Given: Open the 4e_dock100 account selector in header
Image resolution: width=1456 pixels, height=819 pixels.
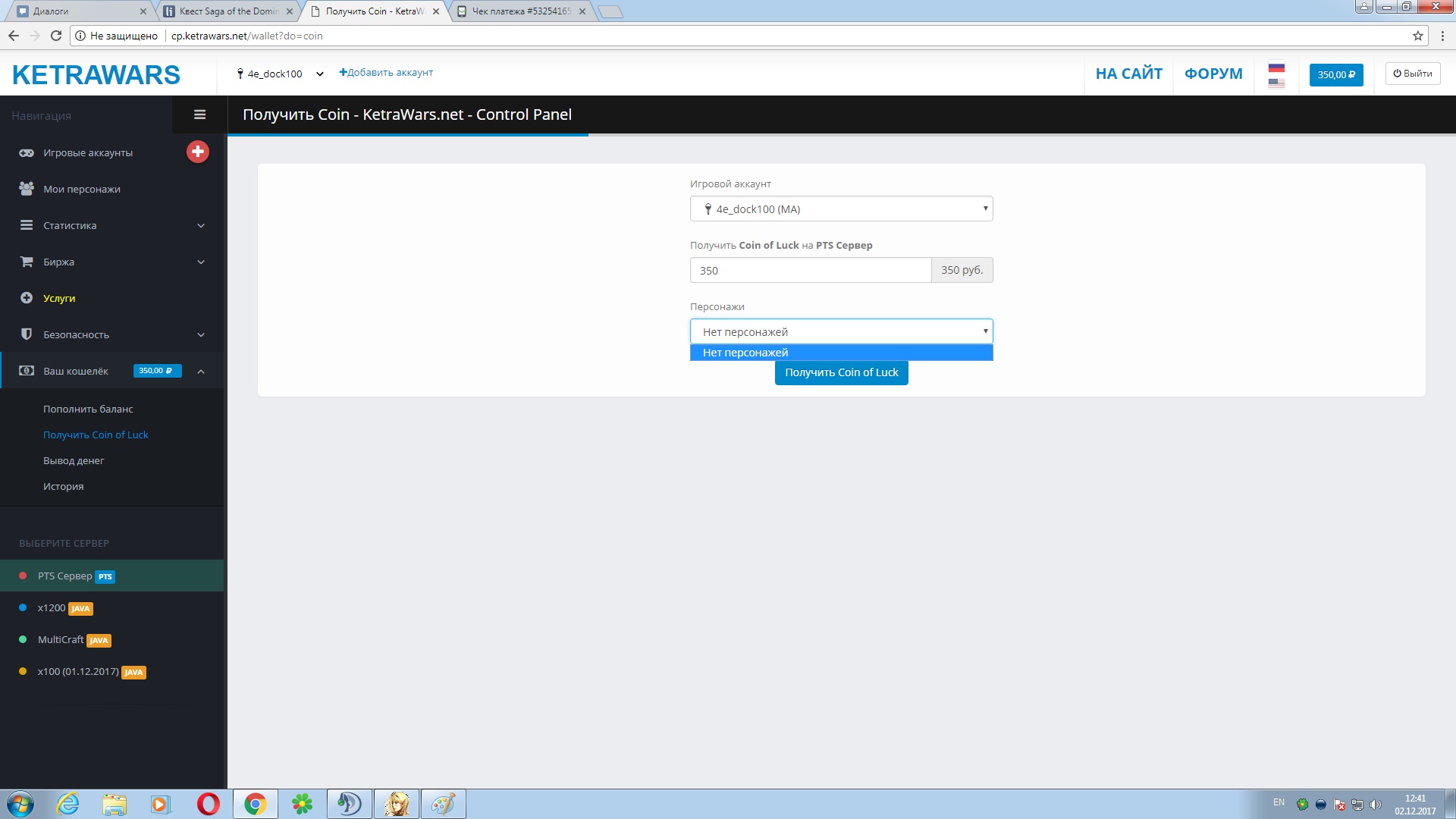Looking at the screenshot, I should pyautogui.click(x=280, y=74).
